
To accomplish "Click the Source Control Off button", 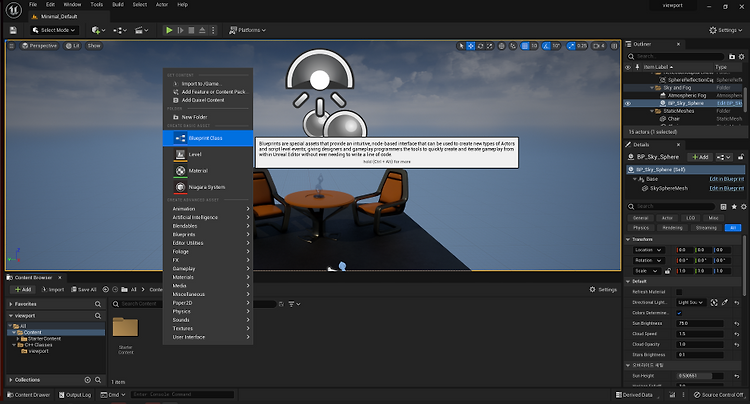I will point(719,395).
